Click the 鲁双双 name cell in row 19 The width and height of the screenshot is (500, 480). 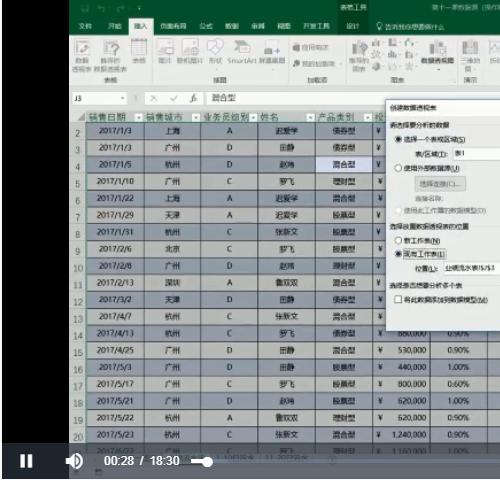click(287, 418)
